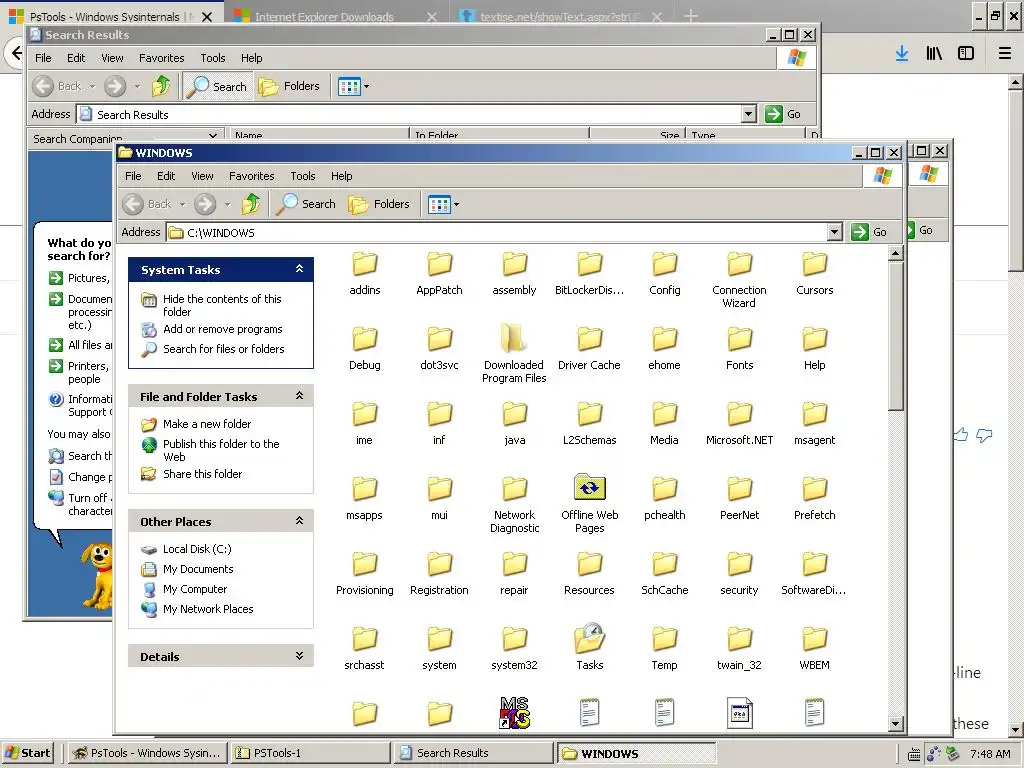This screenshot has height=768, width=1024.
Task: Open Edit menu in WINDOWS window
Action: 166,176
